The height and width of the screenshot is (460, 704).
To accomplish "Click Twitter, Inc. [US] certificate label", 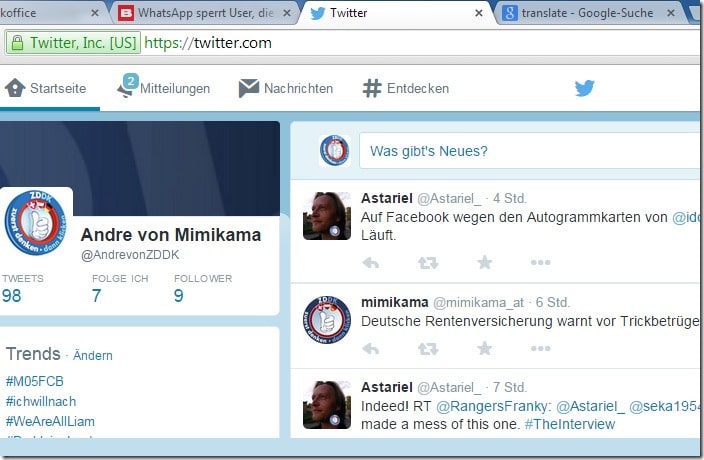I will (83, 43).
